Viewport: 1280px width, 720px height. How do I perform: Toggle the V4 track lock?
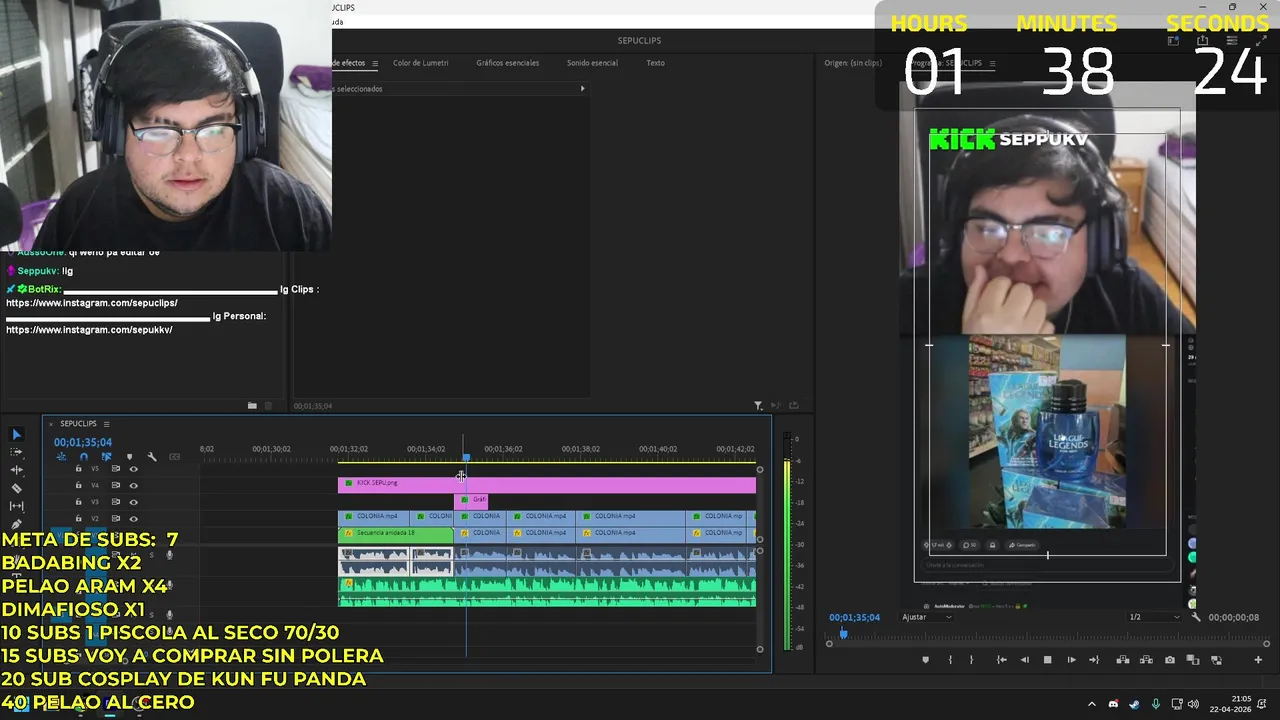pyautogui.click(x=79, y=485)
